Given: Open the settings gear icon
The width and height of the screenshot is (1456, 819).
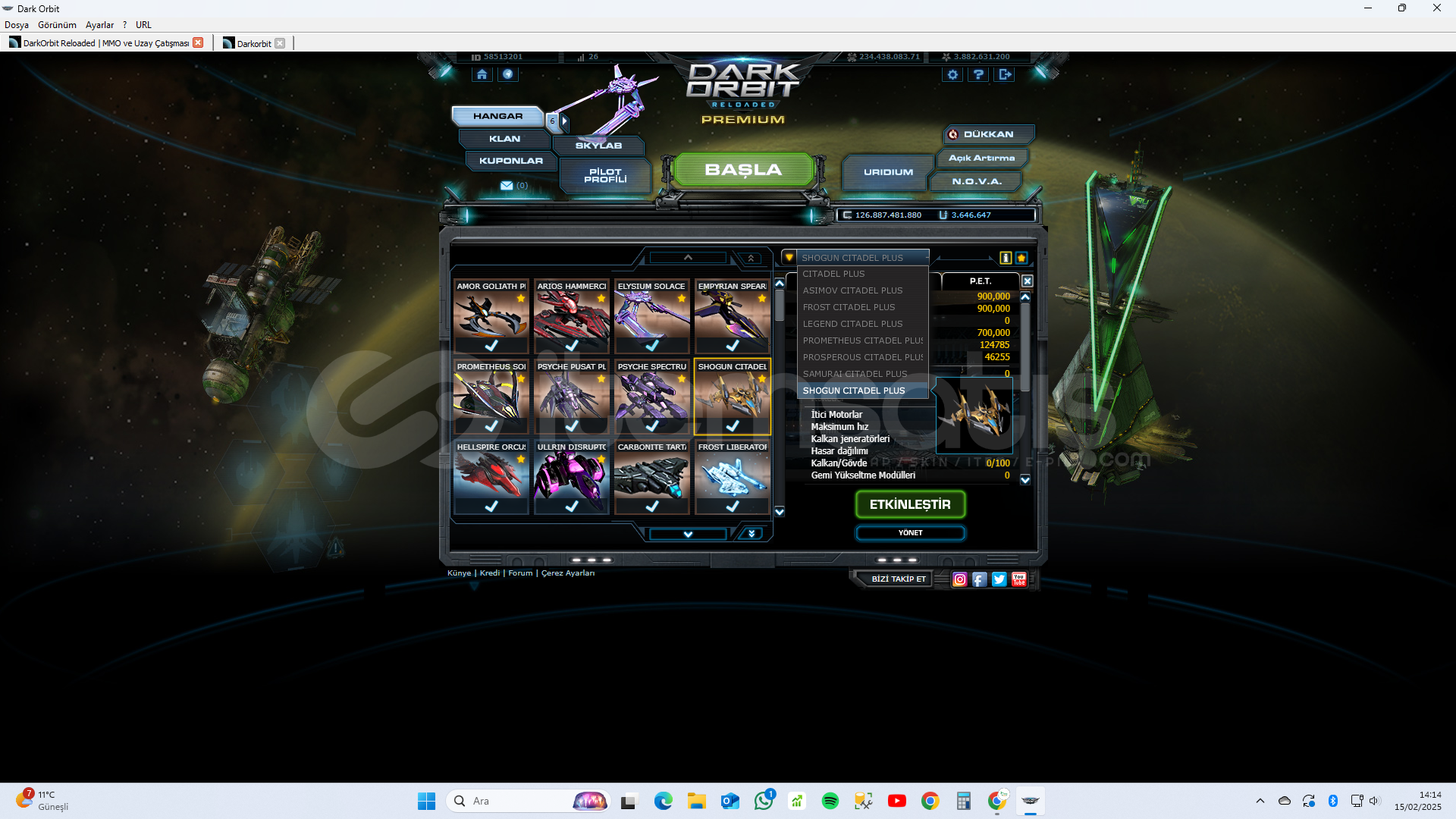Looking at the screenshot, I should [x=953, y=74].
